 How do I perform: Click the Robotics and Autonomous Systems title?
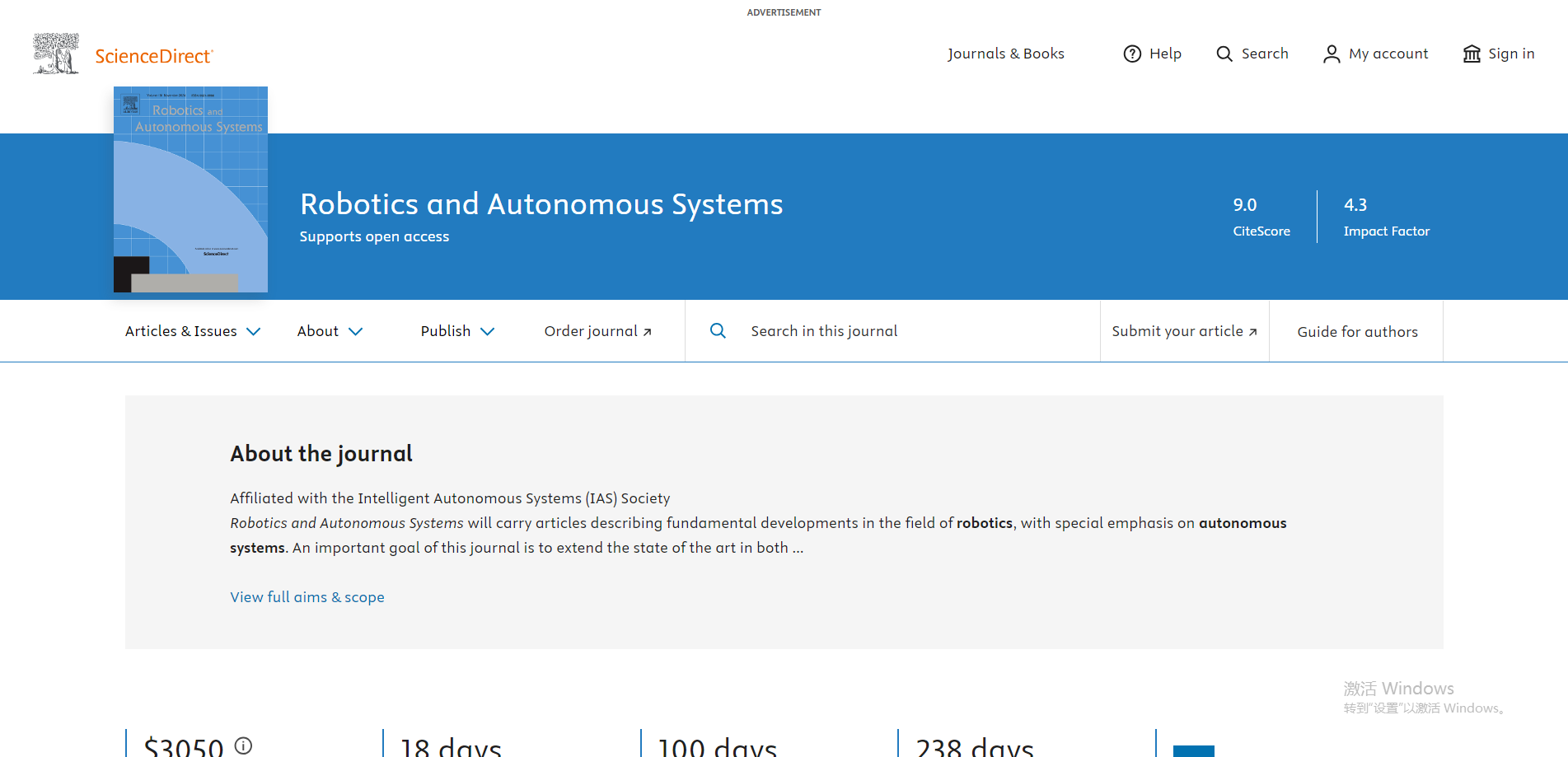tap(541, 204)
